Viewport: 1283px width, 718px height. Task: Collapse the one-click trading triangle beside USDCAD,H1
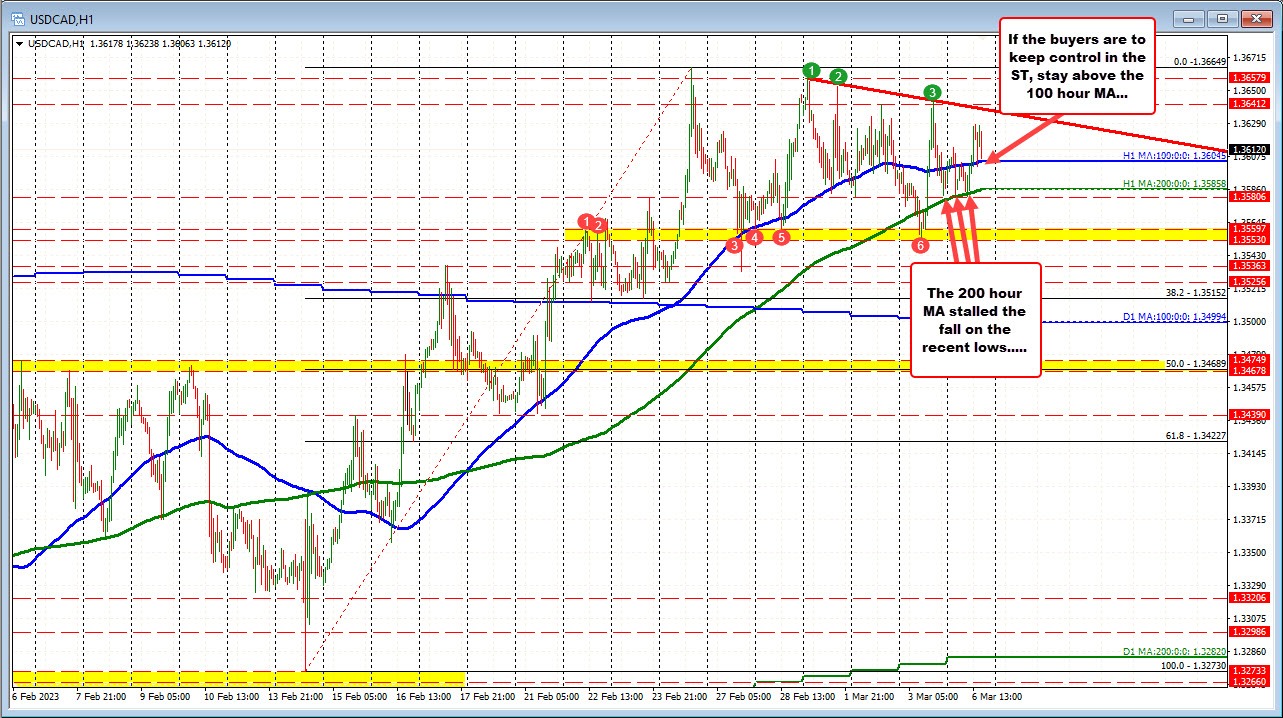(20, 44)
